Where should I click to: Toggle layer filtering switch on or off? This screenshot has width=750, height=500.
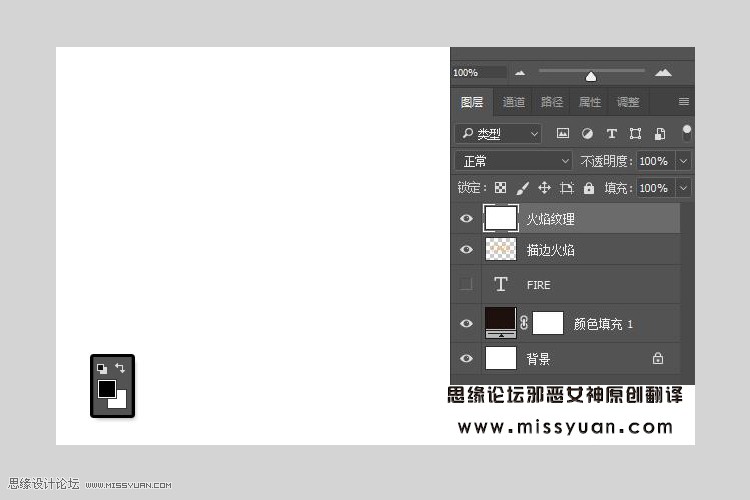pos(687,133)
